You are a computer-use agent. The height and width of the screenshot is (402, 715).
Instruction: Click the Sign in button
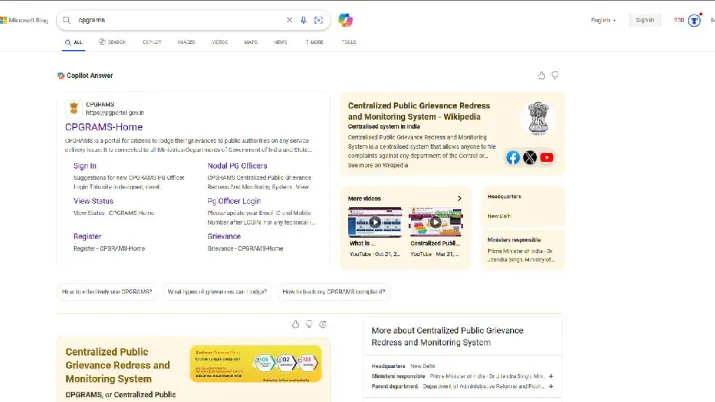pyautogui.click(x=645, y=20)
